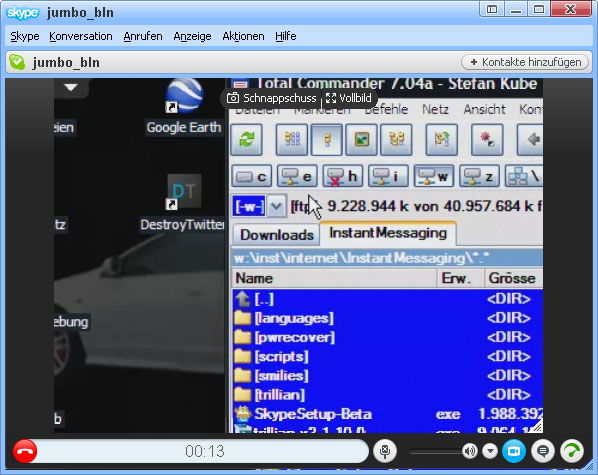Toggle the video camera button
This screenshot has height=475, width=598.
coord(514,451)
